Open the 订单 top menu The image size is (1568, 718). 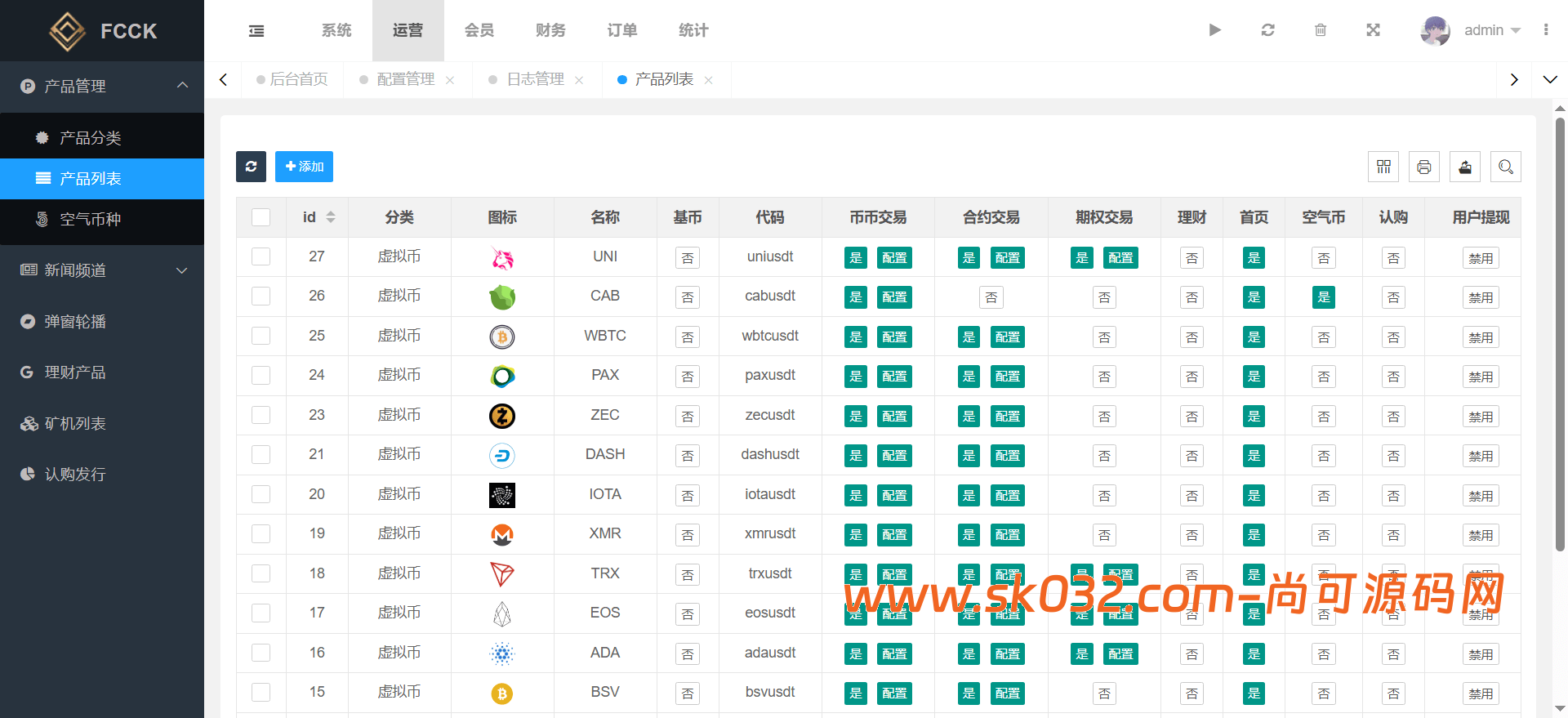622,30
